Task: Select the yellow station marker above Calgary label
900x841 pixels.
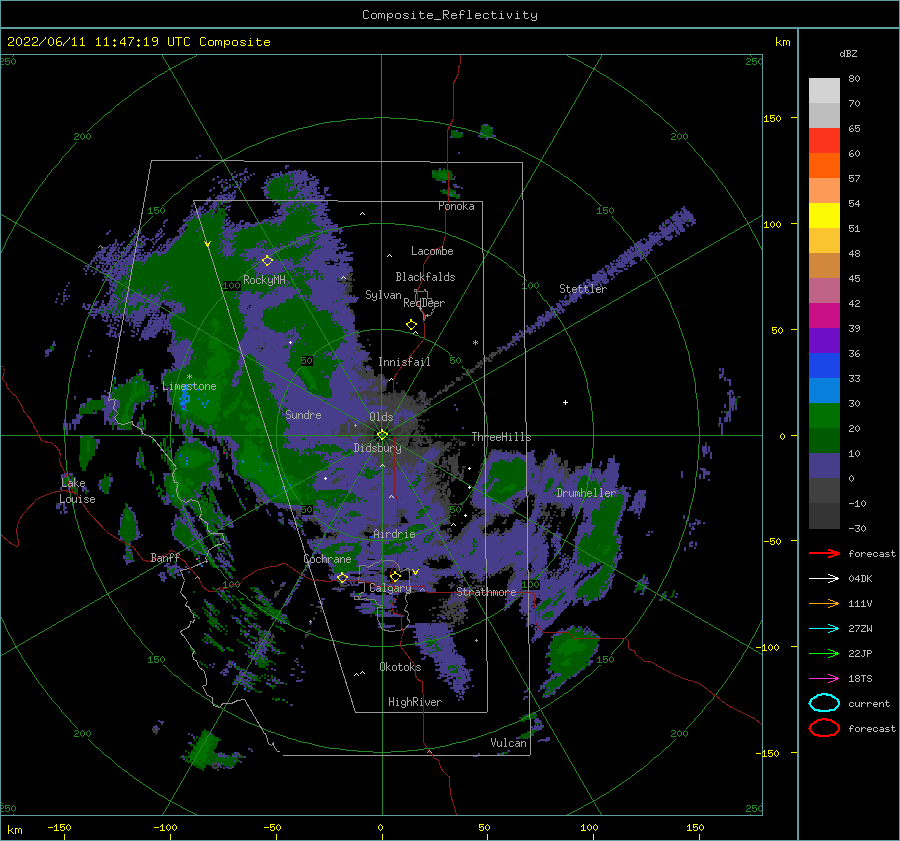Action: 395,575
